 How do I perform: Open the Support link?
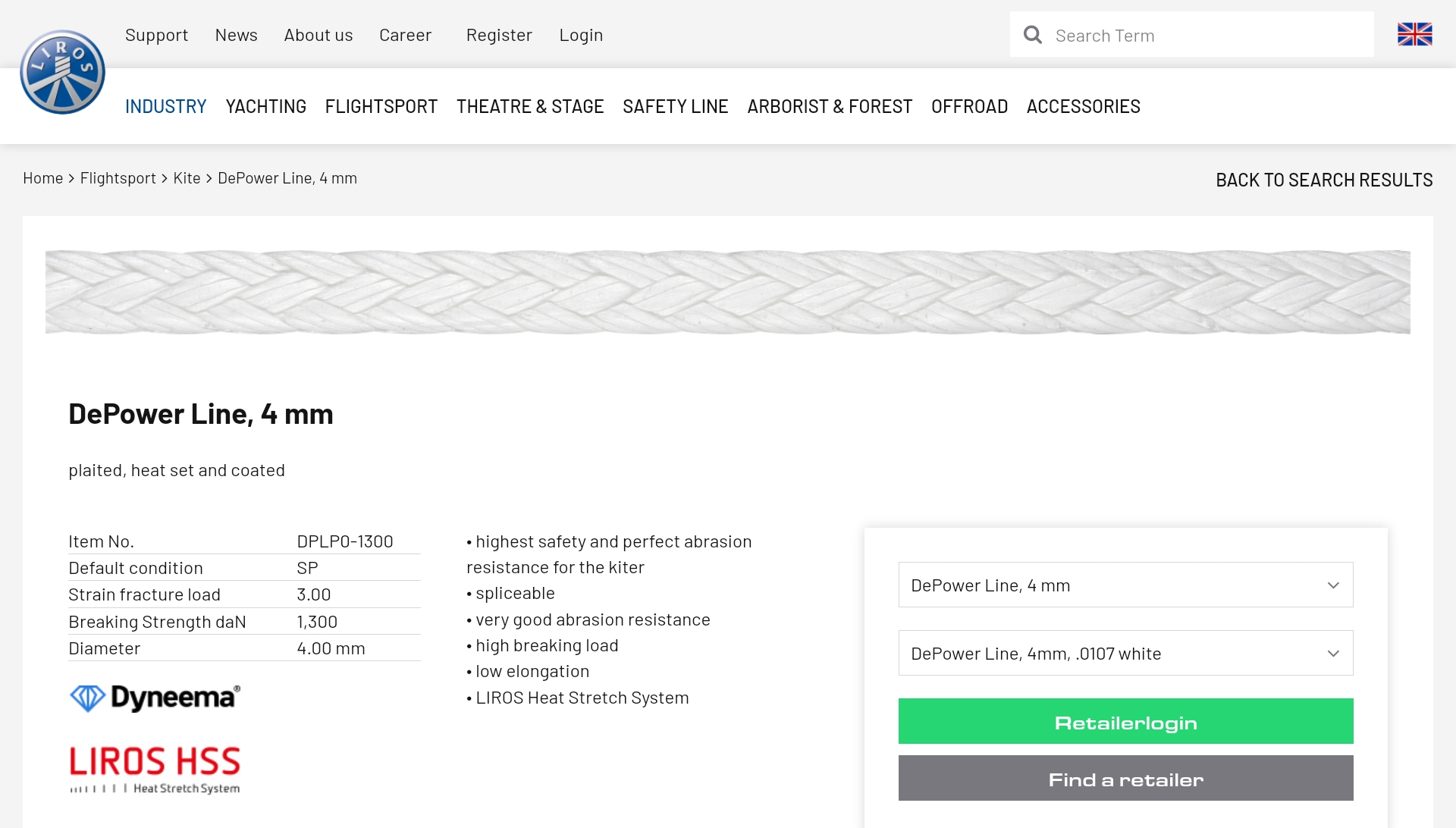tap(156, 35)
